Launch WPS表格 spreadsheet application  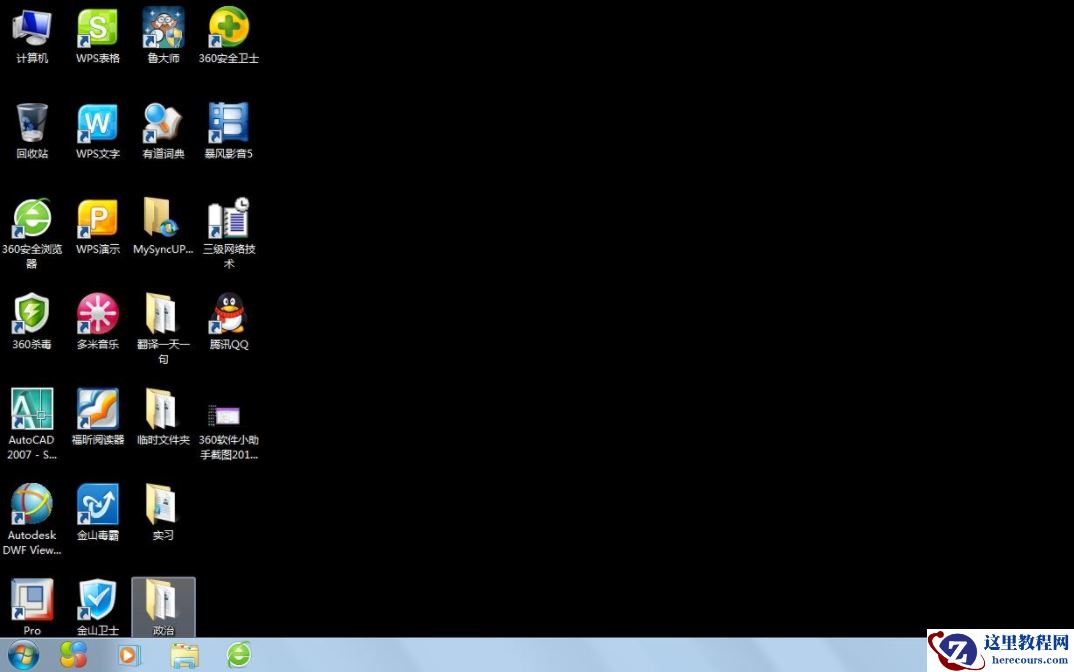point(97,28)
